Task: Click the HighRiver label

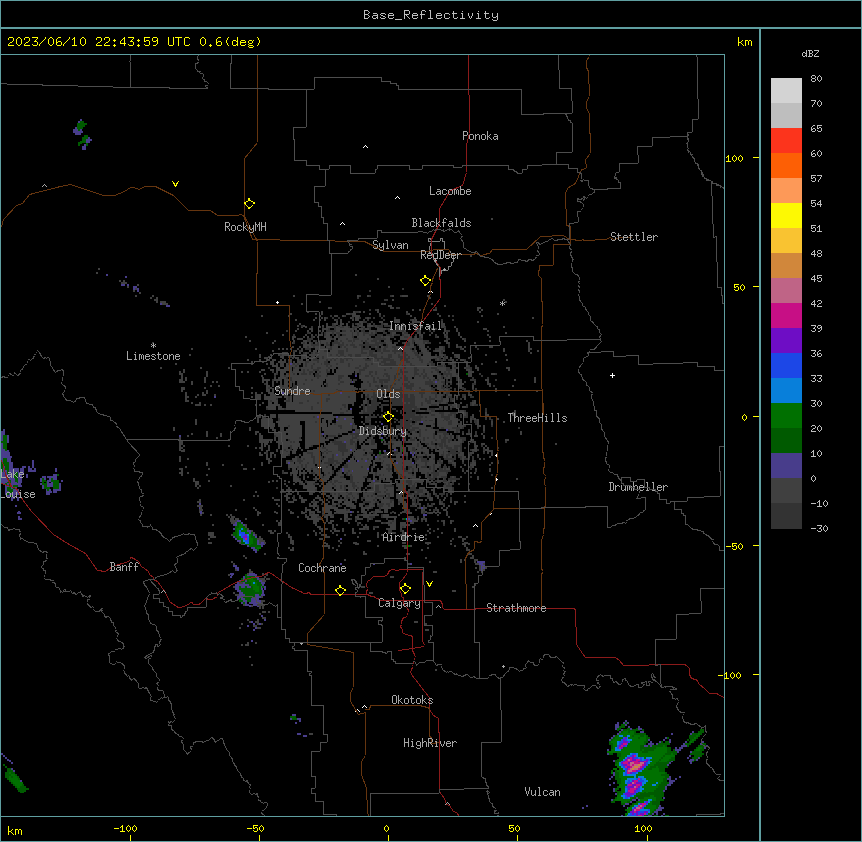Action: click(430, 743)
